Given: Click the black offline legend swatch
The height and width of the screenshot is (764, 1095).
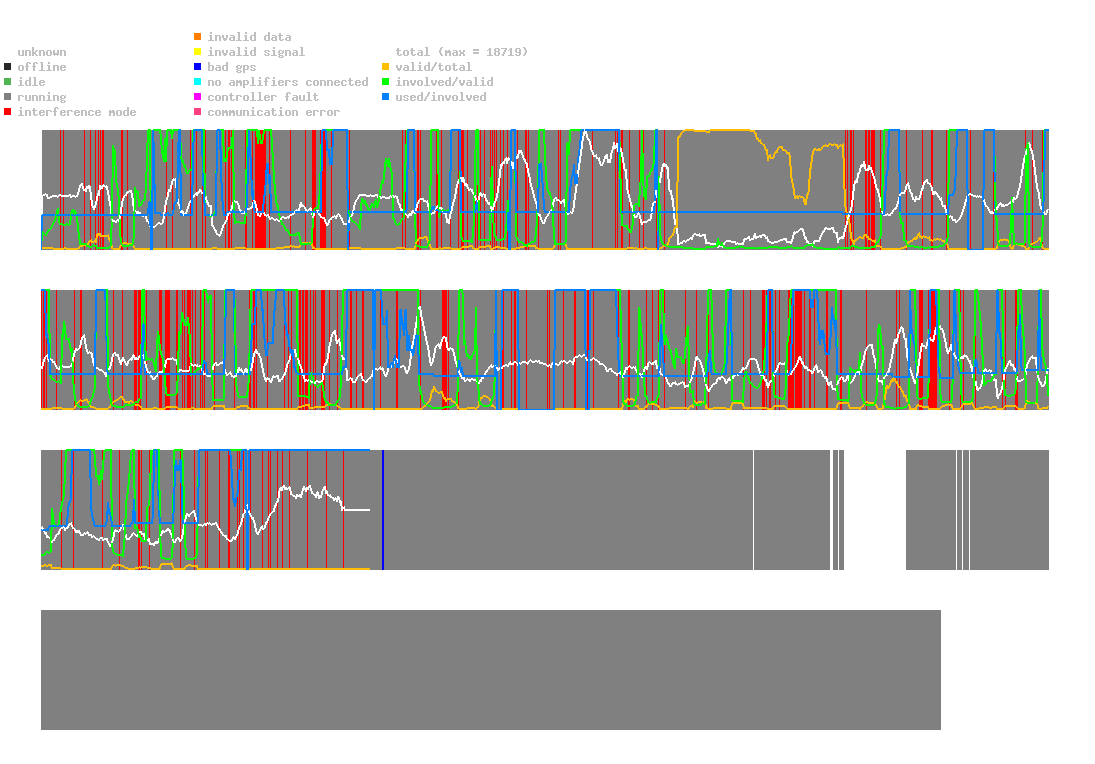Looking at the screenshot, I should click(x=8, y=67).
